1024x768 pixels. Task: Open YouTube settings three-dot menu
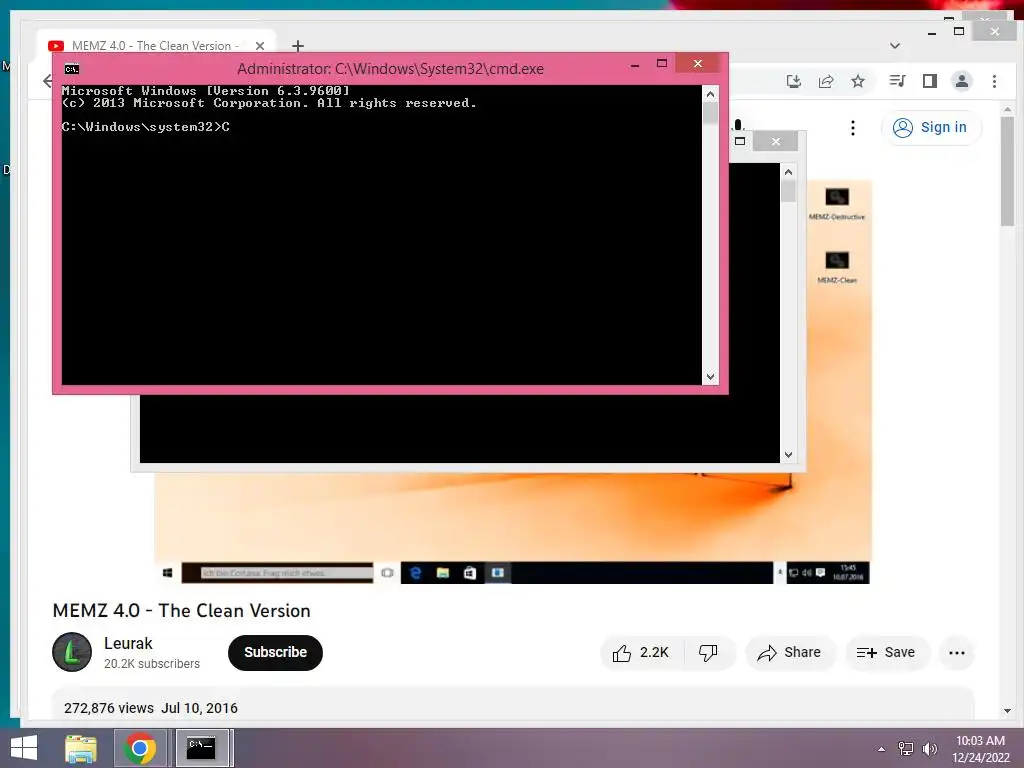pos(852,128)
